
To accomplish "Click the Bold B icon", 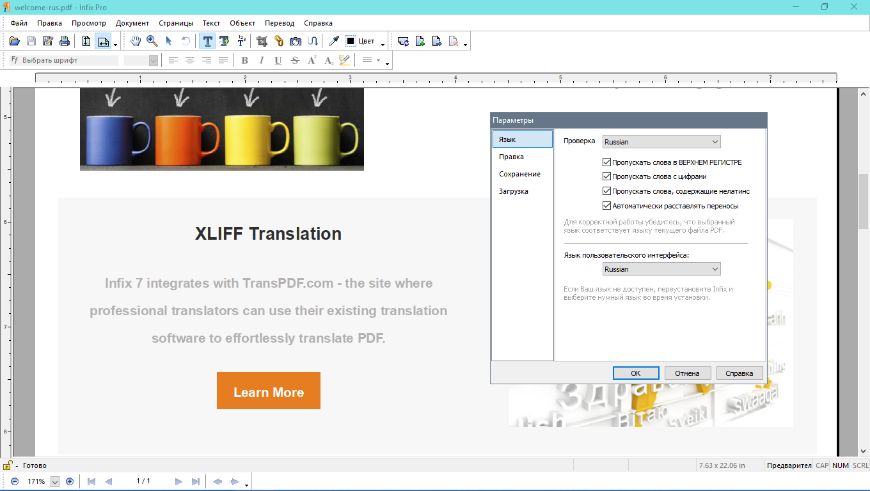I will coord(245,60).
